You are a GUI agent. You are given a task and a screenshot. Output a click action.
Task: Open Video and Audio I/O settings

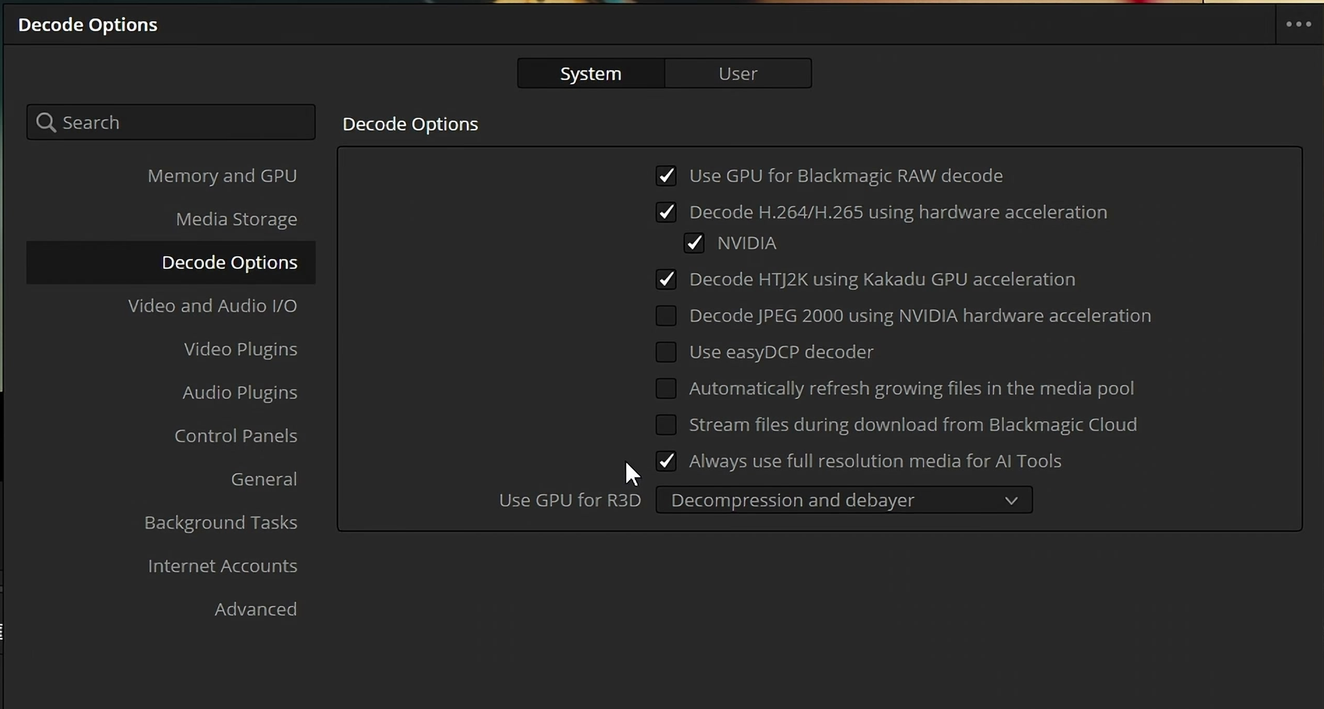click(x=213, y=306)
